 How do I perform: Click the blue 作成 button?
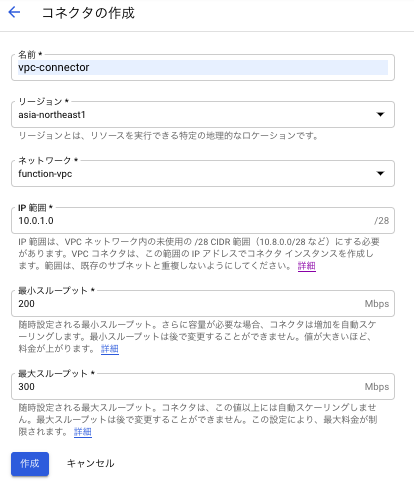point(30,464)
